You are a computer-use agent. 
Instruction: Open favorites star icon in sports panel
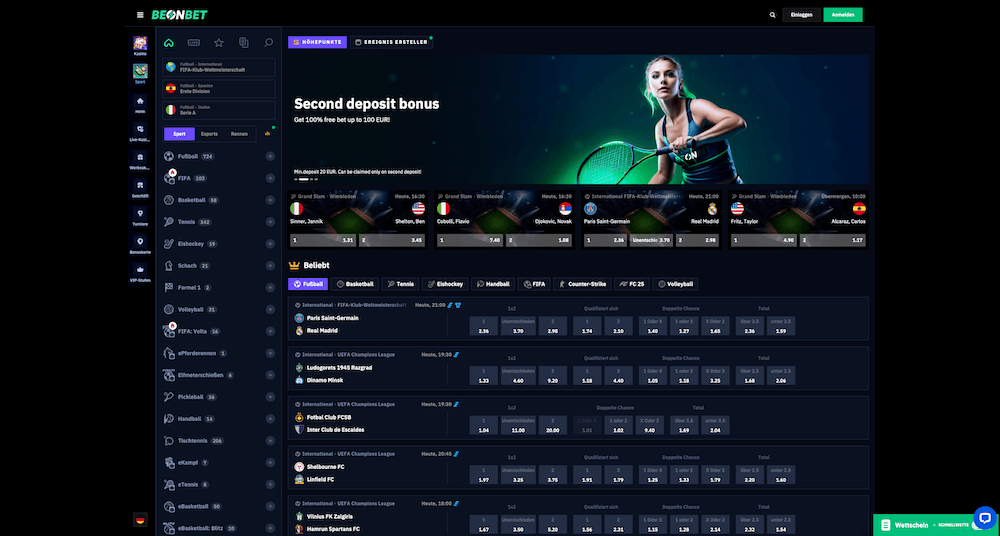click(219, 43)
